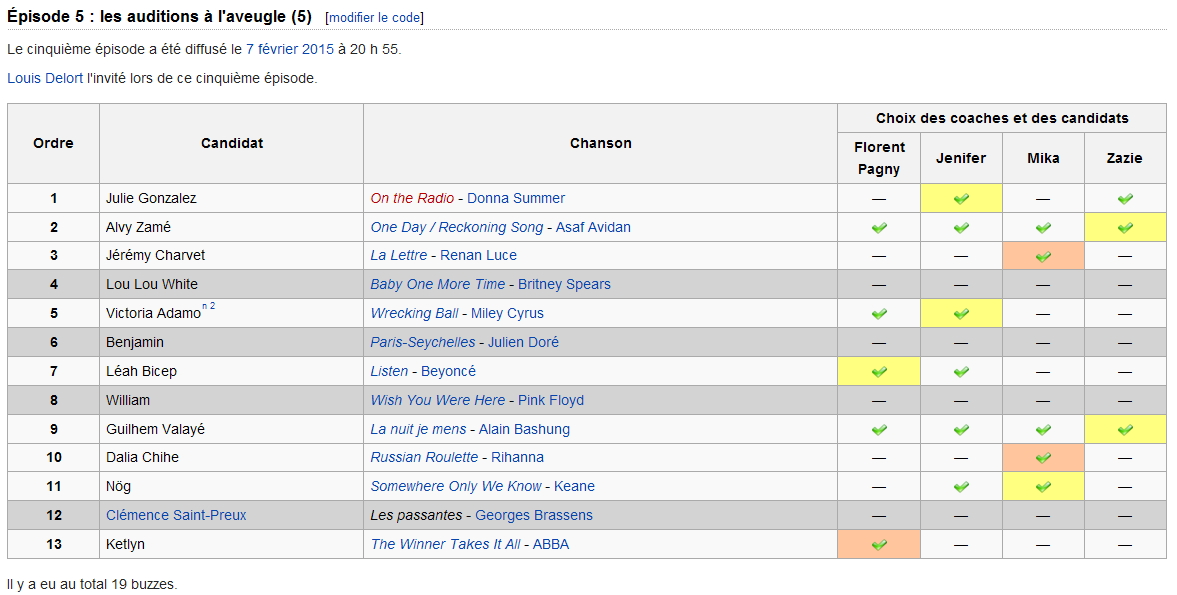This screenshot has width=1177, height=595.
Task: Click Mika's checkmark for Jérémy Charvet
Action: [1043, 257]
